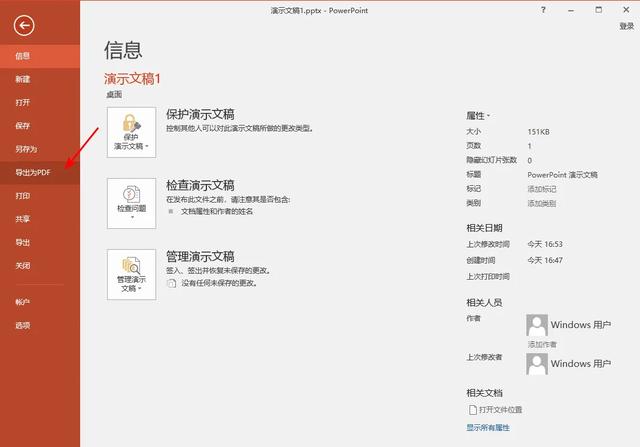Click the last modifier's Windows 用户 avatar
This screenshot has width=640, height=447.
coord(537,363)
